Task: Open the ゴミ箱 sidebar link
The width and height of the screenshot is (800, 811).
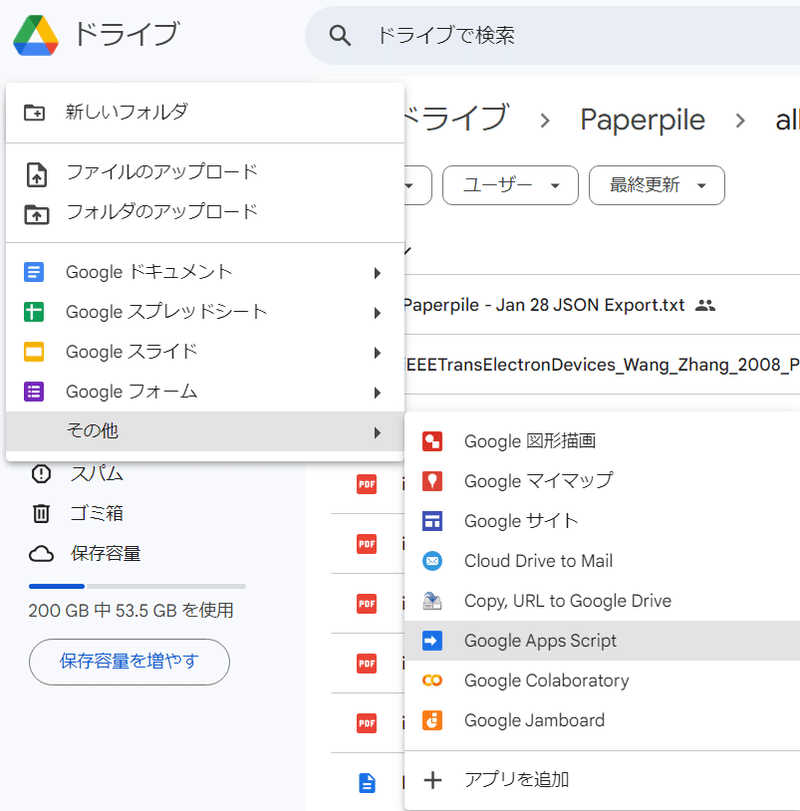Action: (97, 514)
